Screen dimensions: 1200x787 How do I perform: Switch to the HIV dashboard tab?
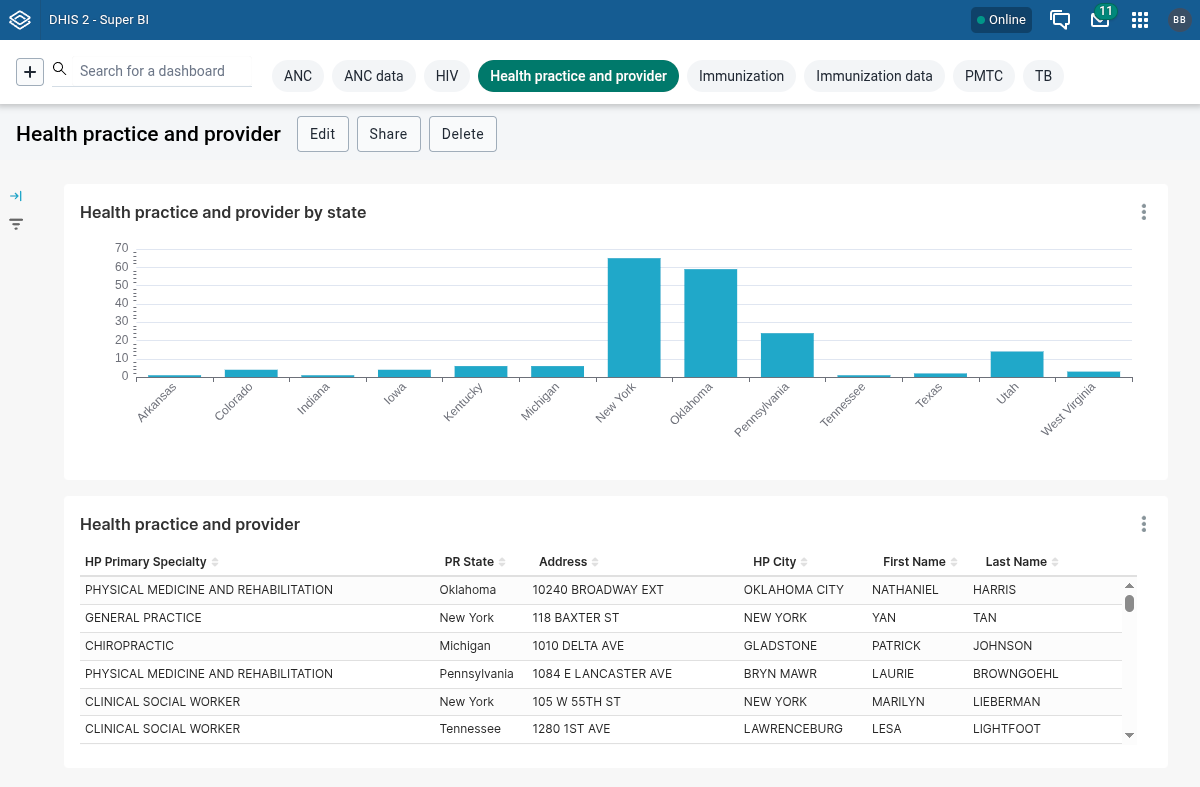tap(447, 76)
